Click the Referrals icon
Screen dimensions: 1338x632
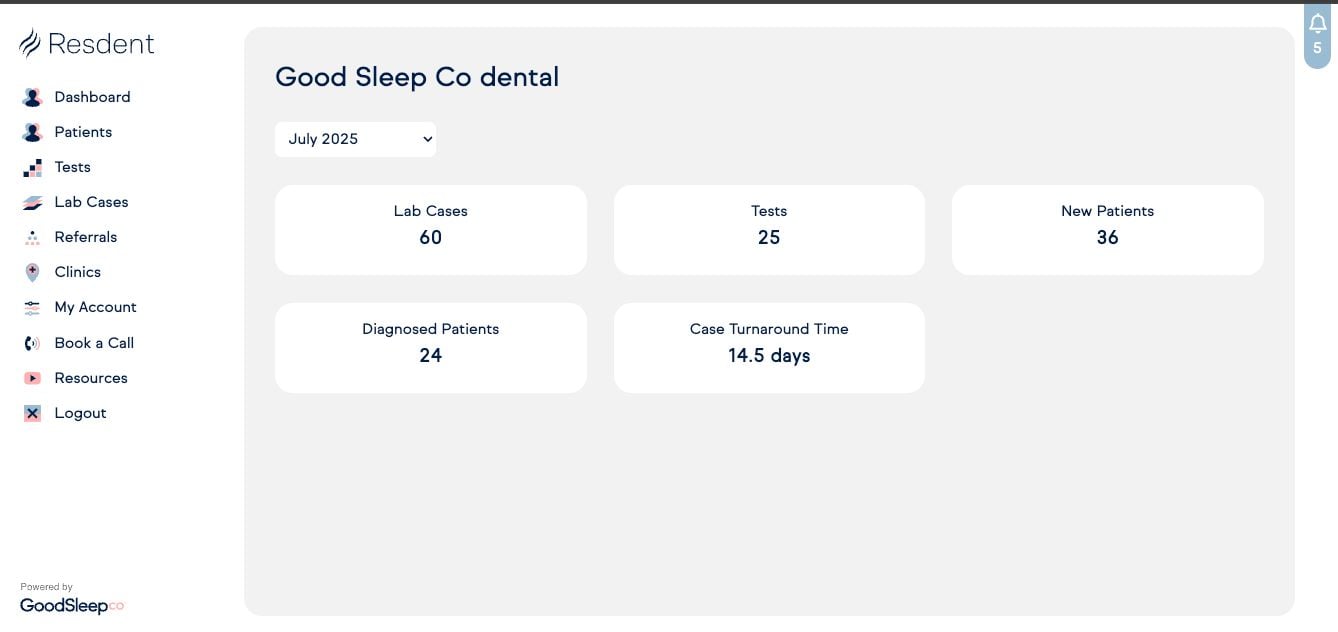click(32, 238)
